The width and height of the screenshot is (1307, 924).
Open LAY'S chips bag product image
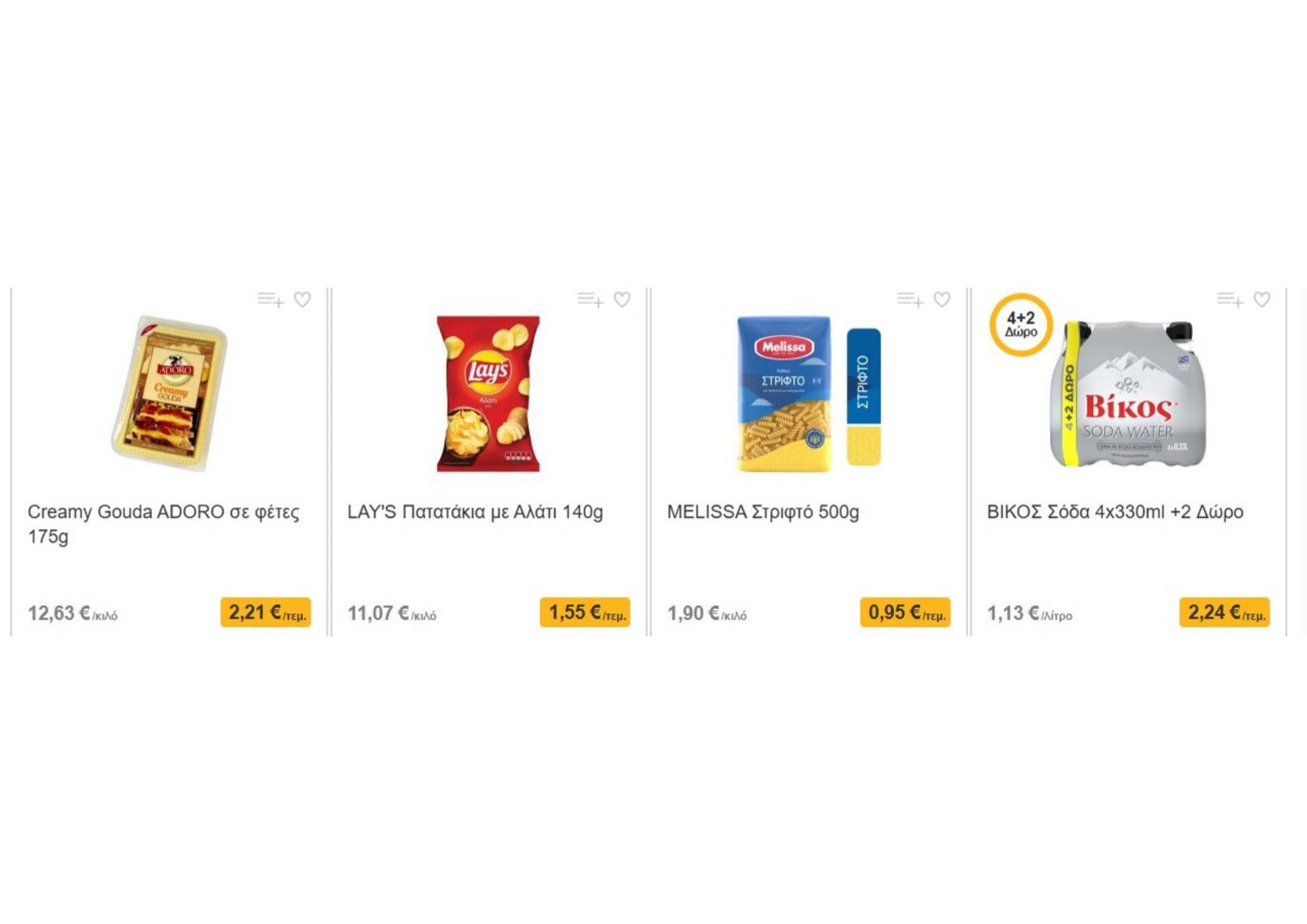tap(488, 393)
